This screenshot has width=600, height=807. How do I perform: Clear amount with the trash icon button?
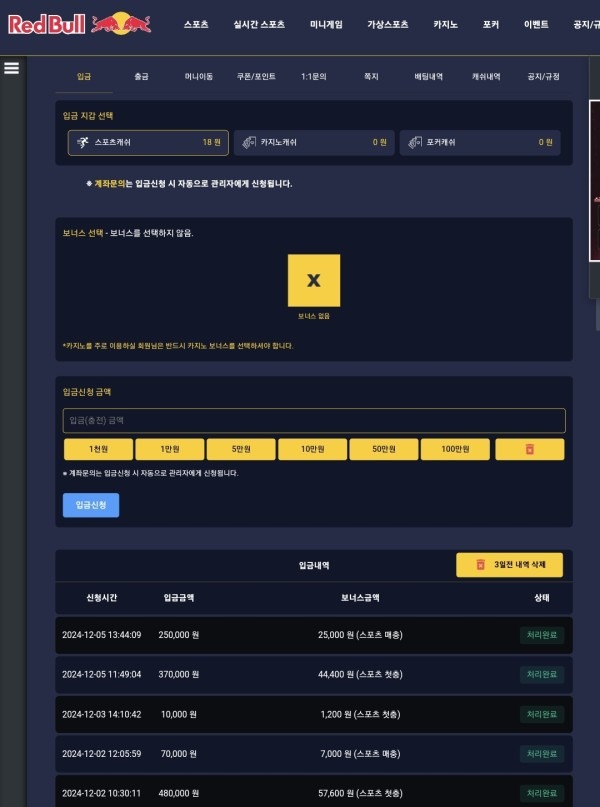(529, 450)
